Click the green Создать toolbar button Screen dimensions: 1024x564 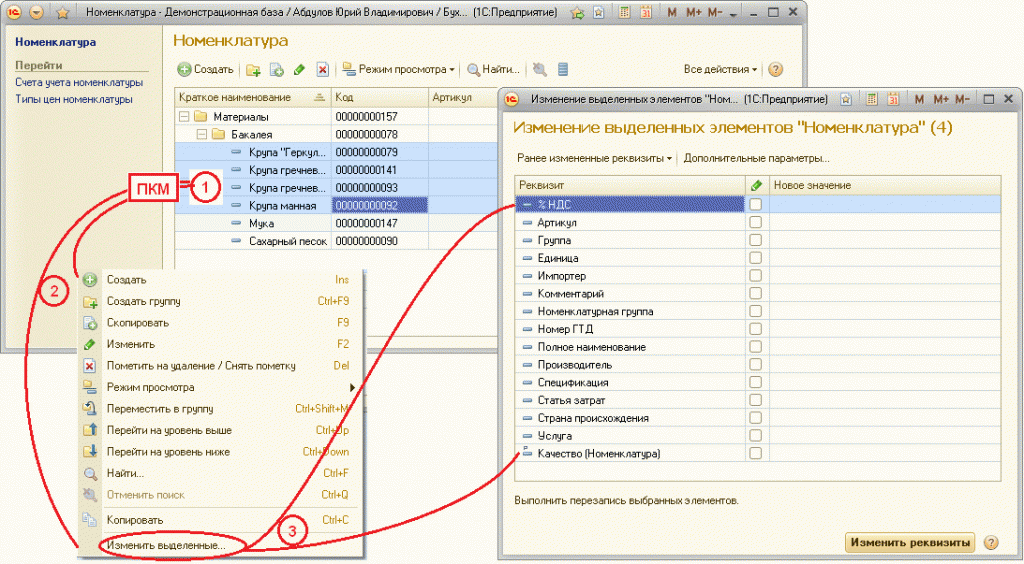[x=206, y=69]
